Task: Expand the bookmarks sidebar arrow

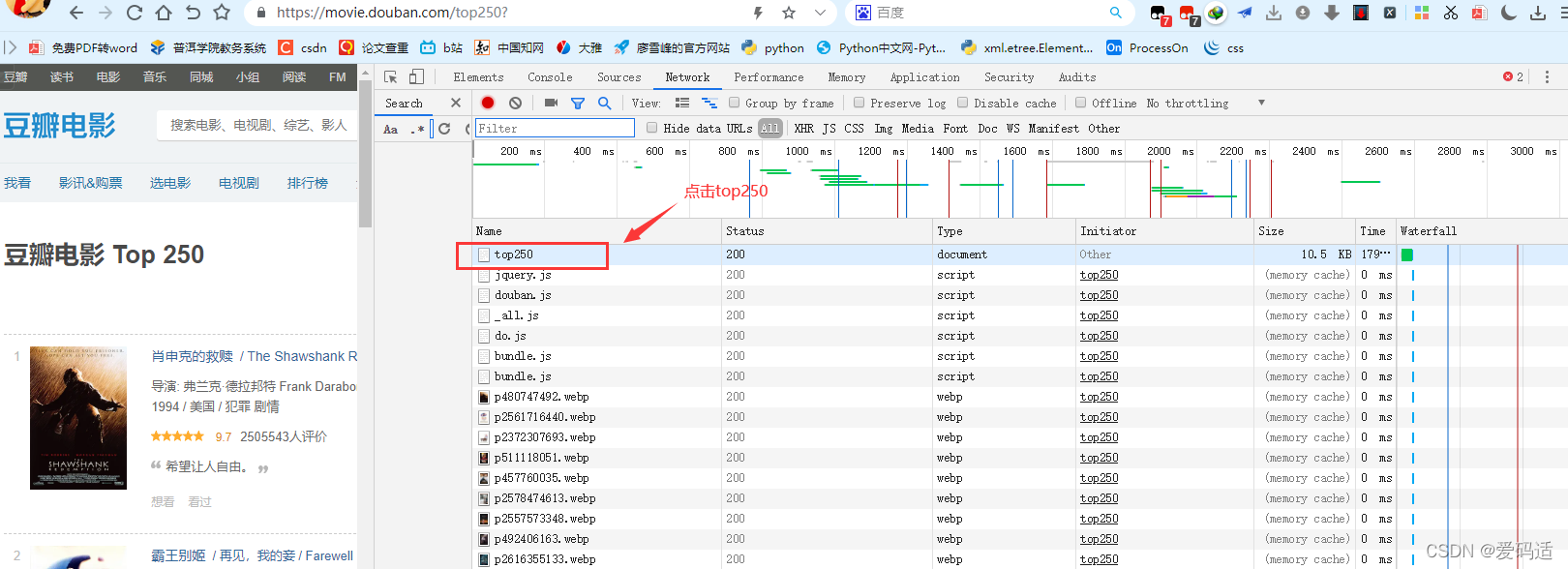Action: click(x=10, y=47)
